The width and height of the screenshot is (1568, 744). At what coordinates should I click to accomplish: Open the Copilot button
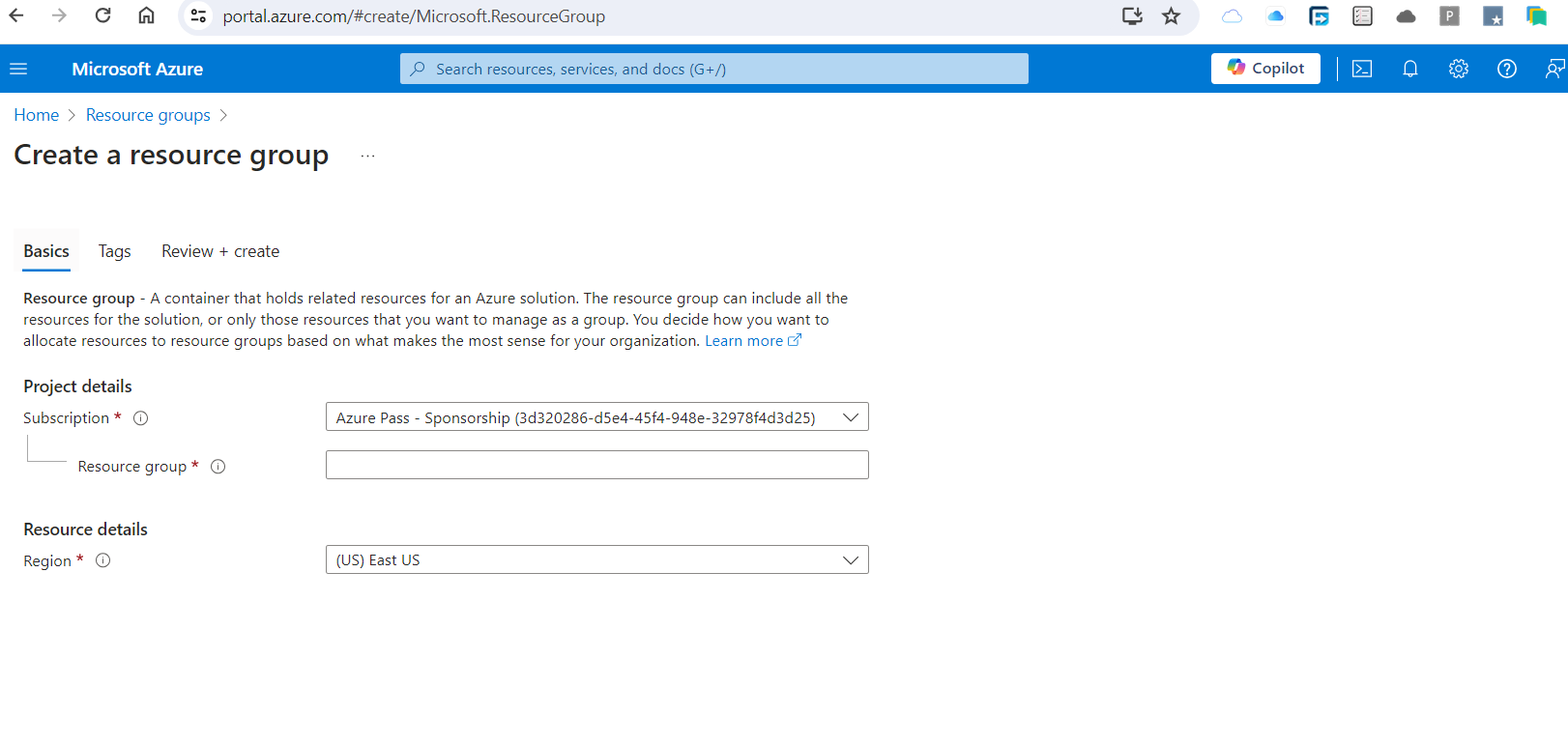pos(1265,69)
